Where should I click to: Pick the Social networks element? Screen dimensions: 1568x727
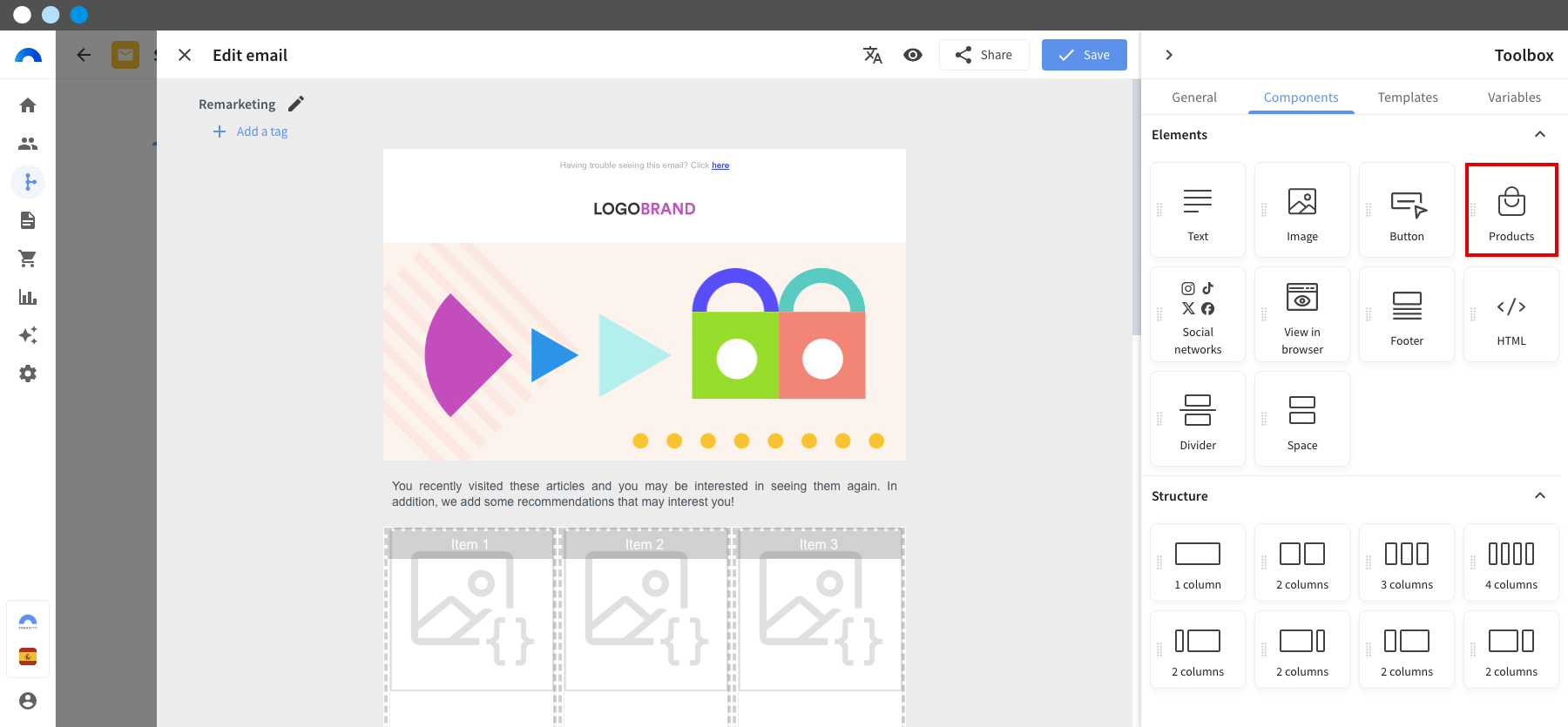click(1198, 314)
